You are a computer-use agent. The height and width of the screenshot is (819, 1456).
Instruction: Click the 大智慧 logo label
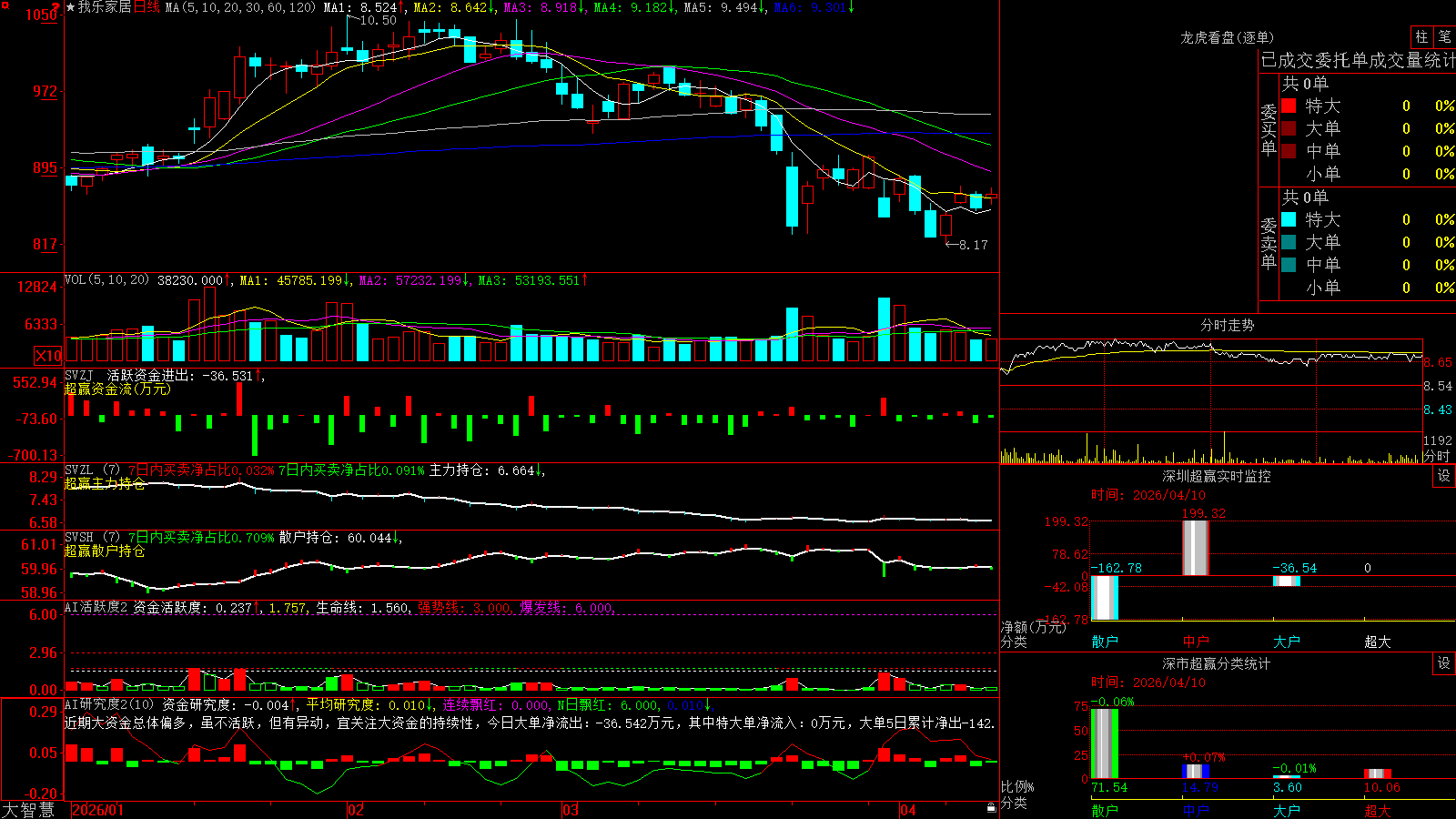28,810
